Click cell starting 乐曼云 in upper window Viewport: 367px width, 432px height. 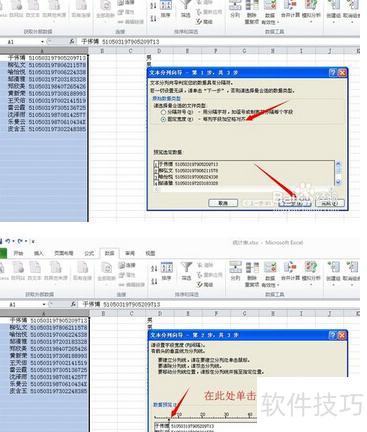[x=44, y=122]
